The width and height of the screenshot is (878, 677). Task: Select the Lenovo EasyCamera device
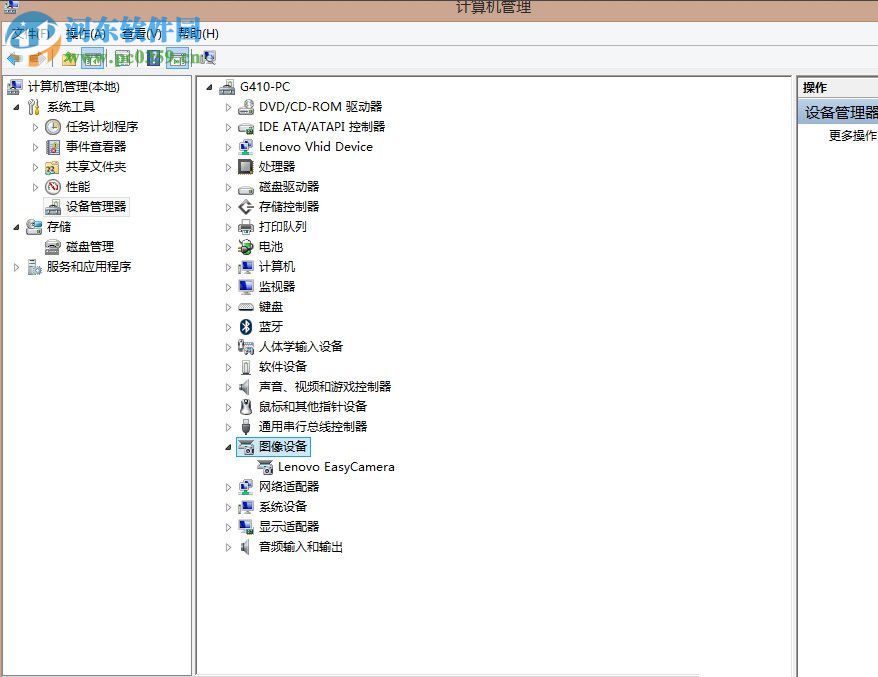point(336,466)
